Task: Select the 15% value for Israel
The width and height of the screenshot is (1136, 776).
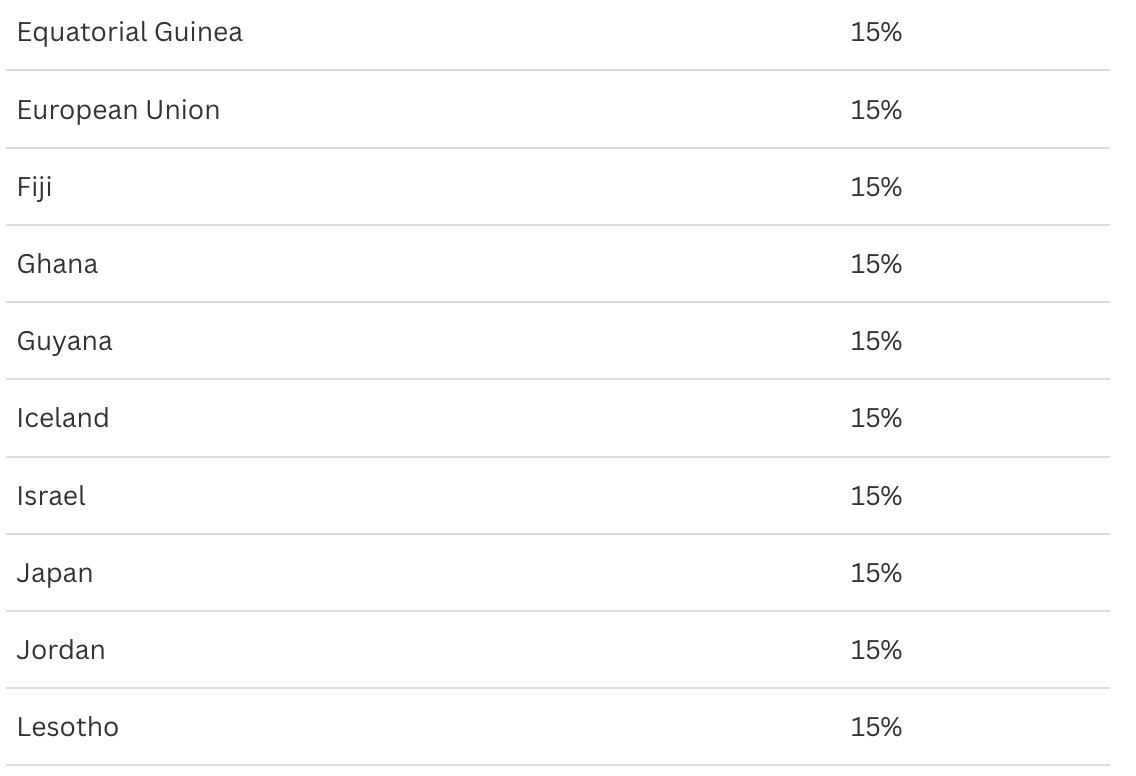Action: pos(876,496)
